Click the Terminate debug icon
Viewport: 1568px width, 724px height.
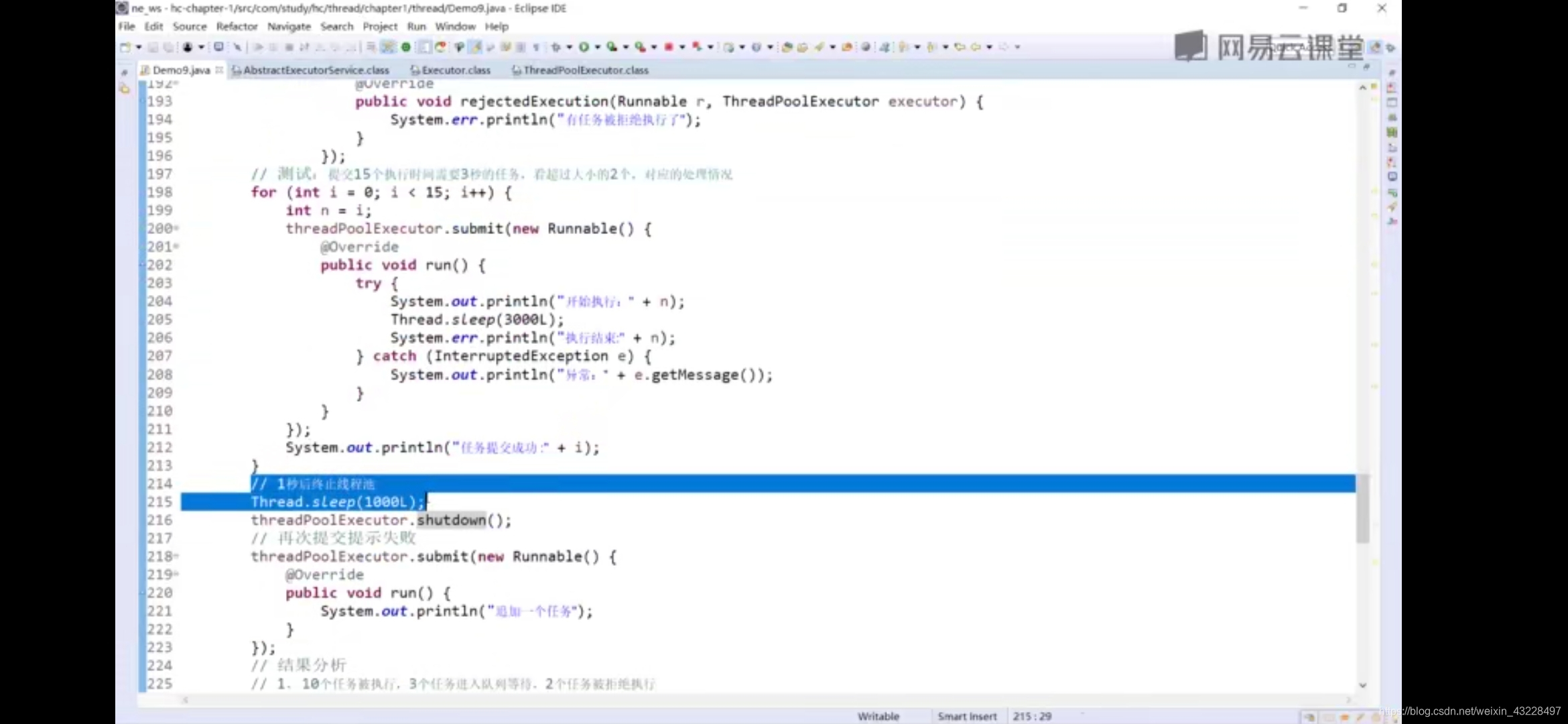[289, 47]
